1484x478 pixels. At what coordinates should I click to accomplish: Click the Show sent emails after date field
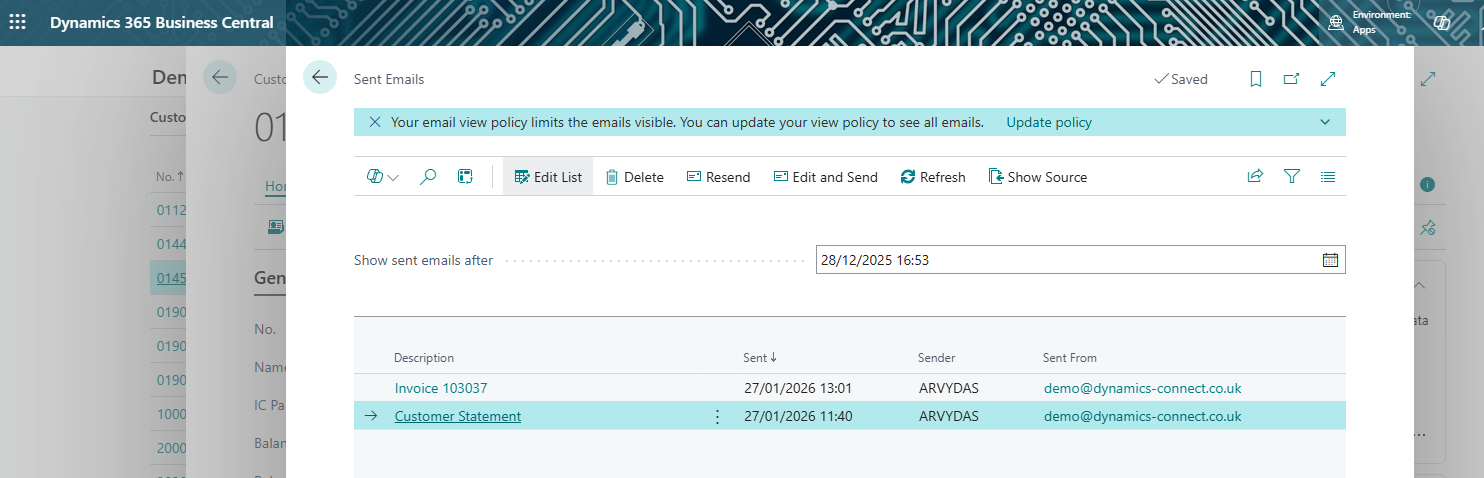[1066, 260]
